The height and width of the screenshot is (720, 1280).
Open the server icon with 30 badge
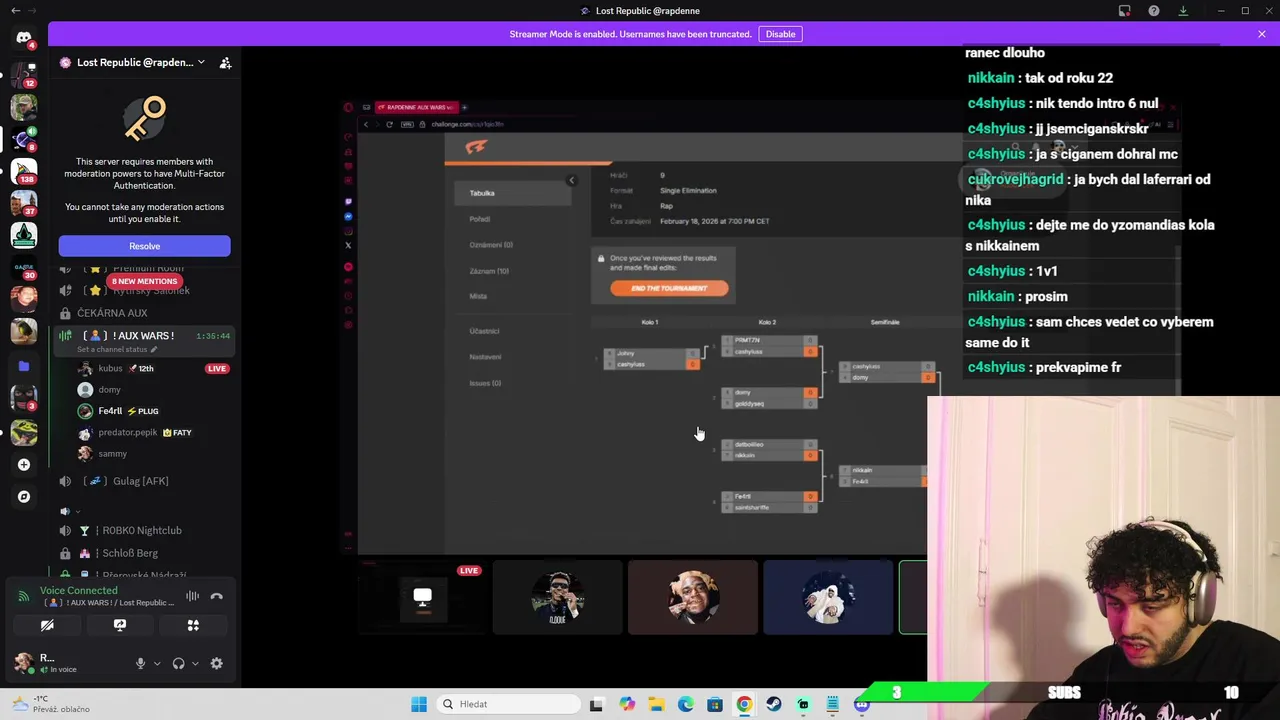point(24,268)
